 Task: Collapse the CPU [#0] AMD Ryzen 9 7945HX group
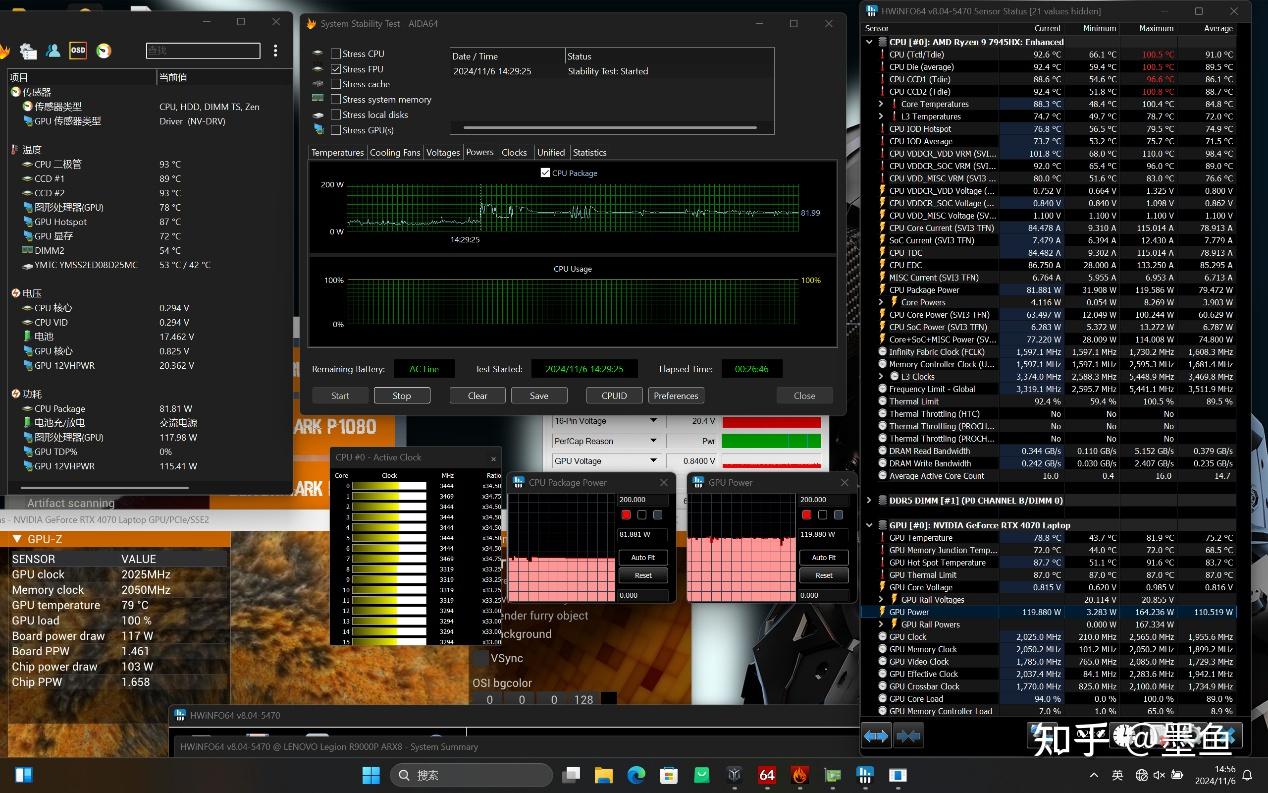pos(868,42)
